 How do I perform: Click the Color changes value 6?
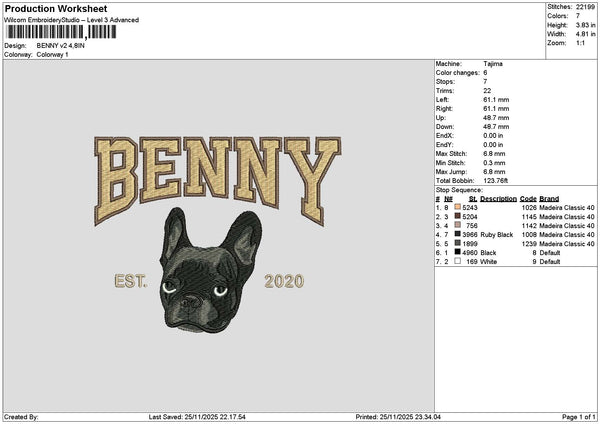tap(485, 73)
